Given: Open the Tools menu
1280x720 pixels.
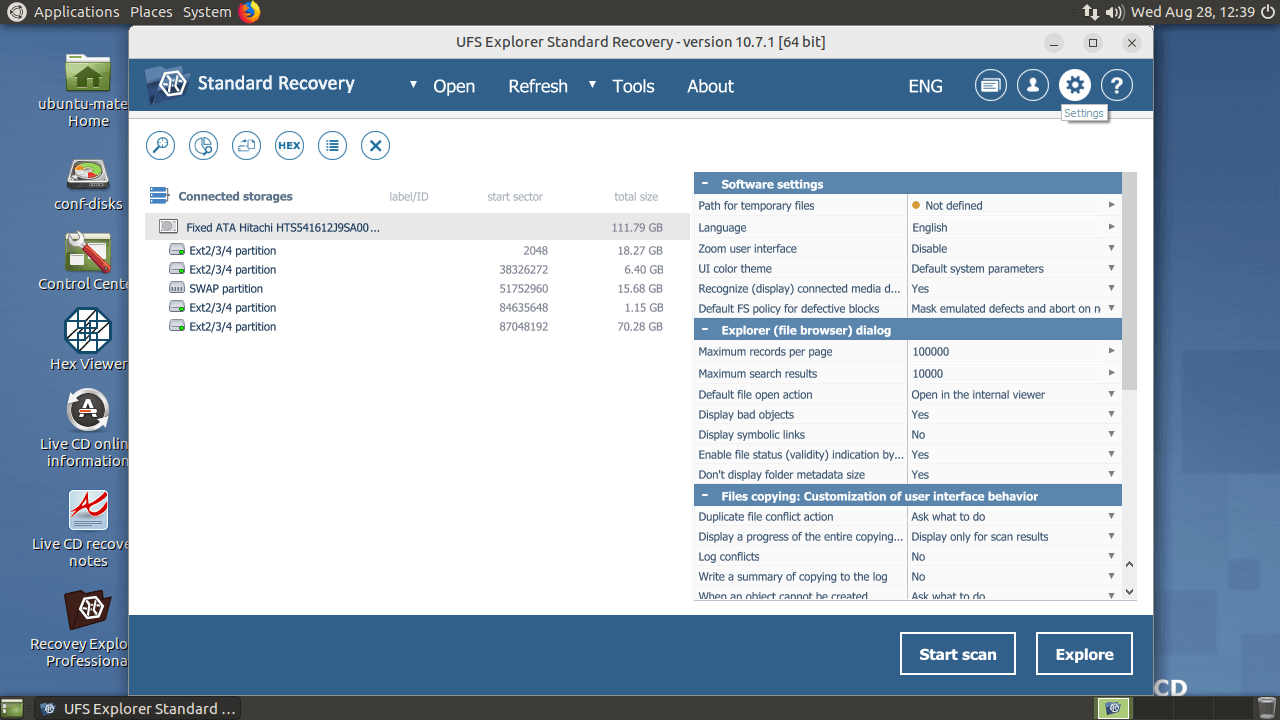Looking at the screenshot, I should 633,86.
